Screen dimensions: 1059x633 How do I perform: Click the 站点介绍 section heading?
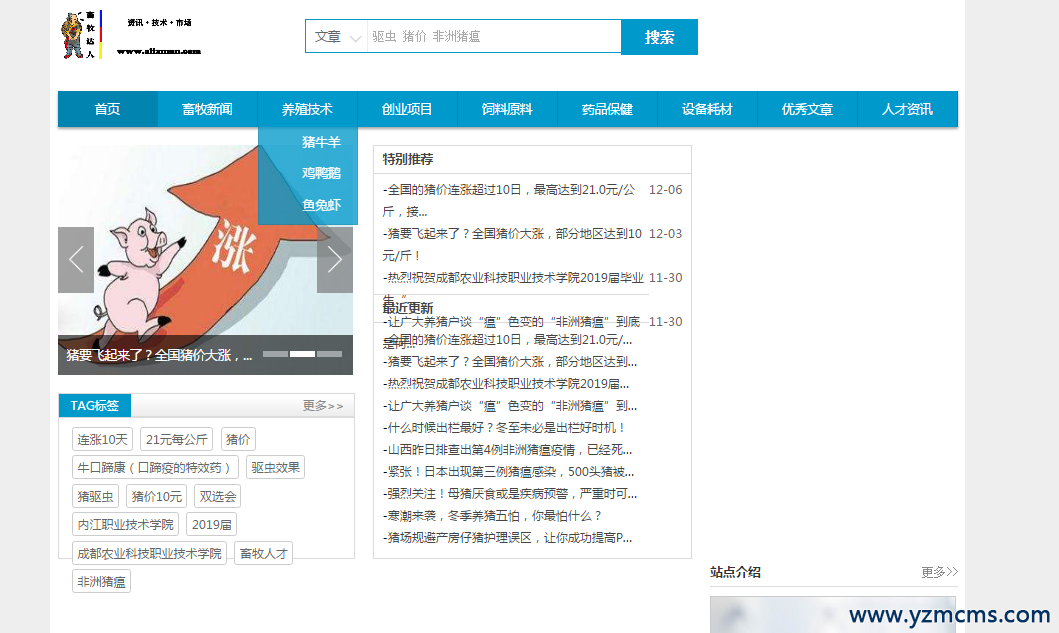[735, 572]
